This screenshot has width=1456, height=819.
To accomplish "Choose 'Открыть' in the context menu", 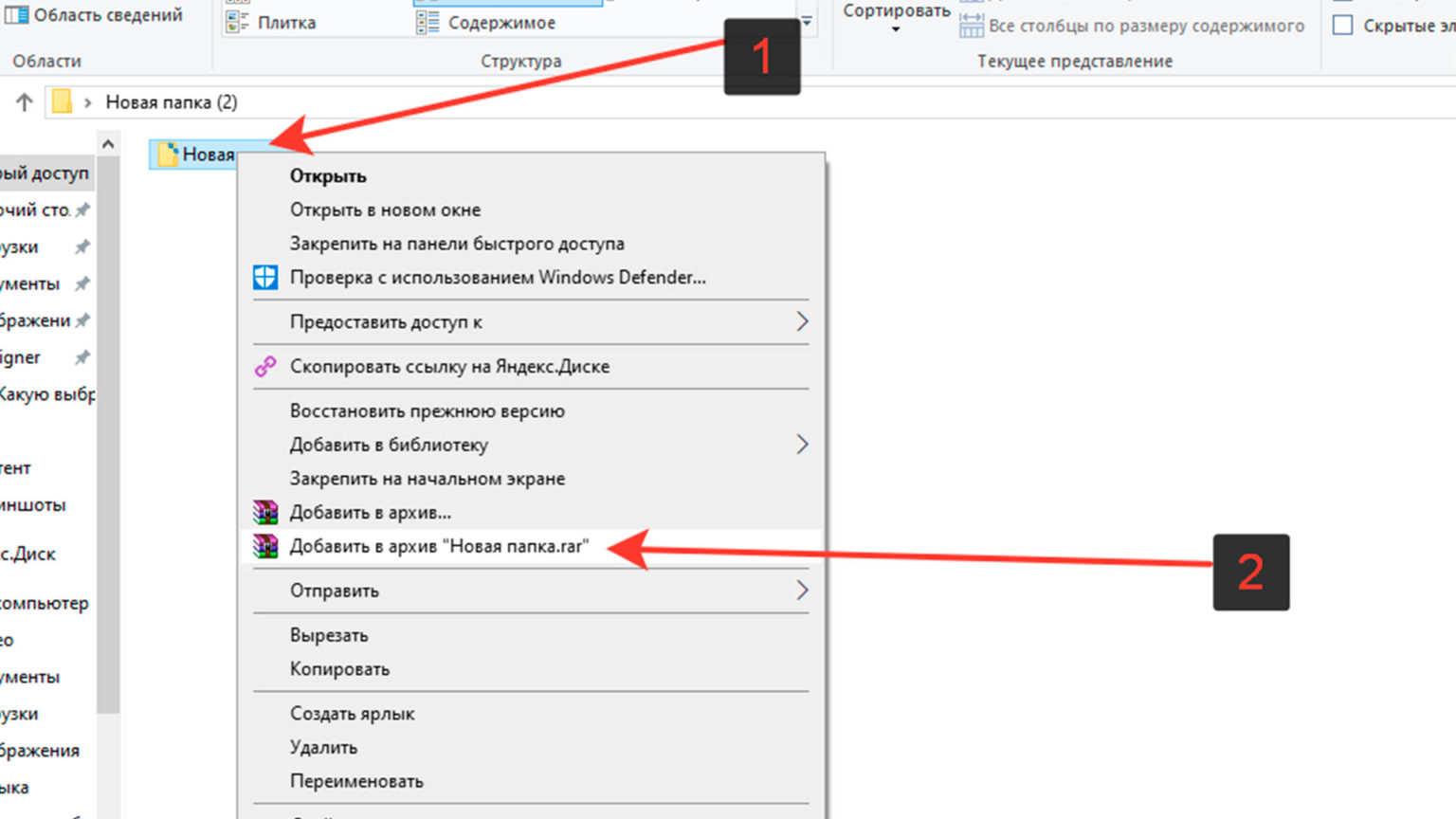I will tap(327, 175).
